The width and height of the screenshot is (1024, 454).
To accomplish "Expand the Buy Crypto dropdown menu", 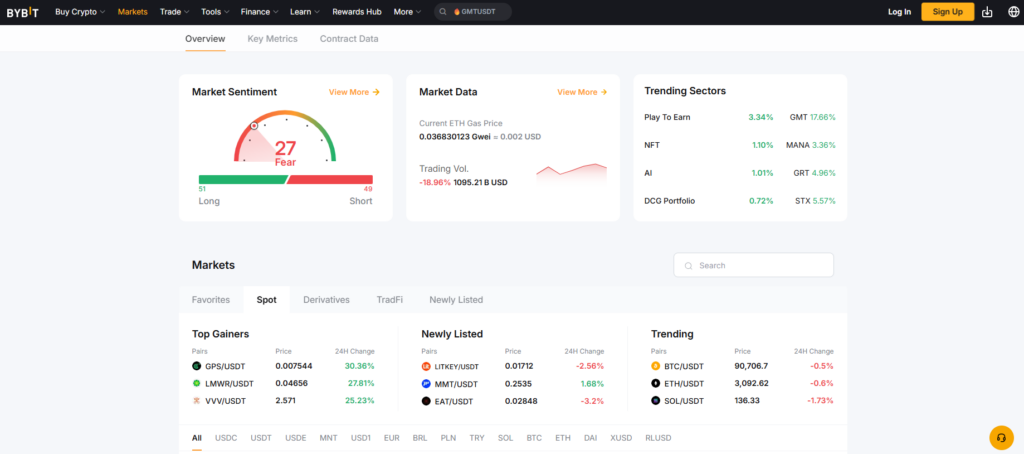I will 79,12.
